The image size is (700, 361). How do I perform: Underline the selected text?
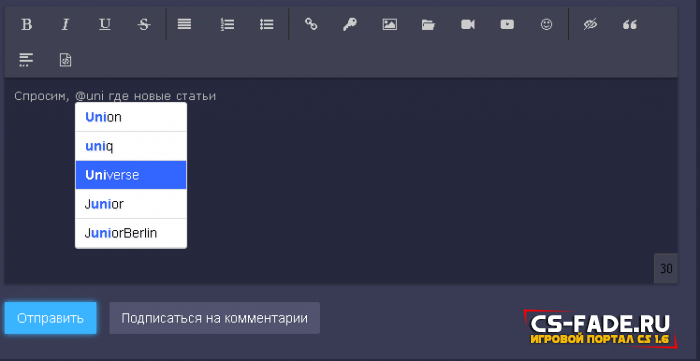pos(104,25)
